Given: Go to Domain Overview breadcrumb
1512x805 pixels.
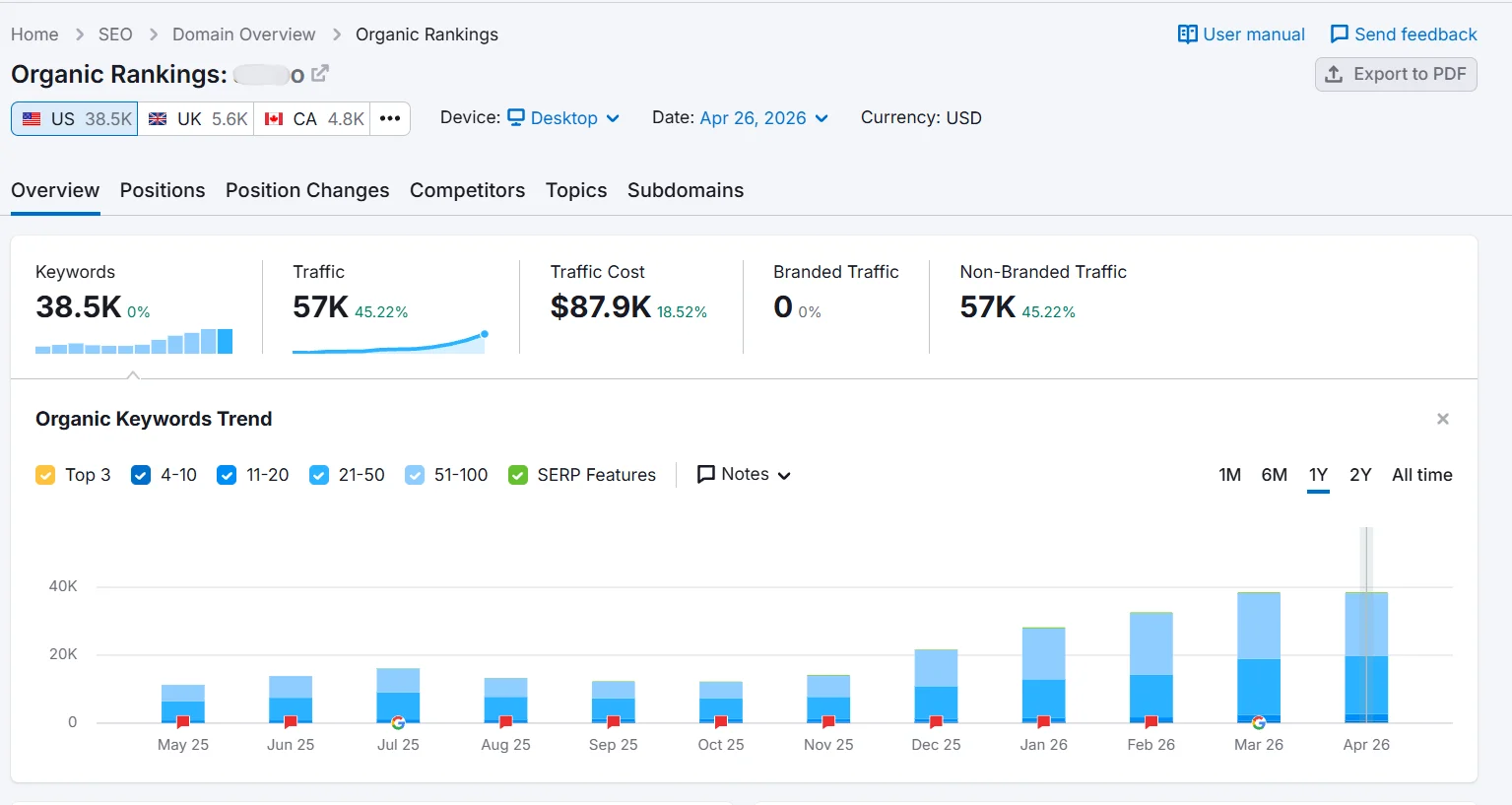Looking at the screenshot, I should coord(244,34).
